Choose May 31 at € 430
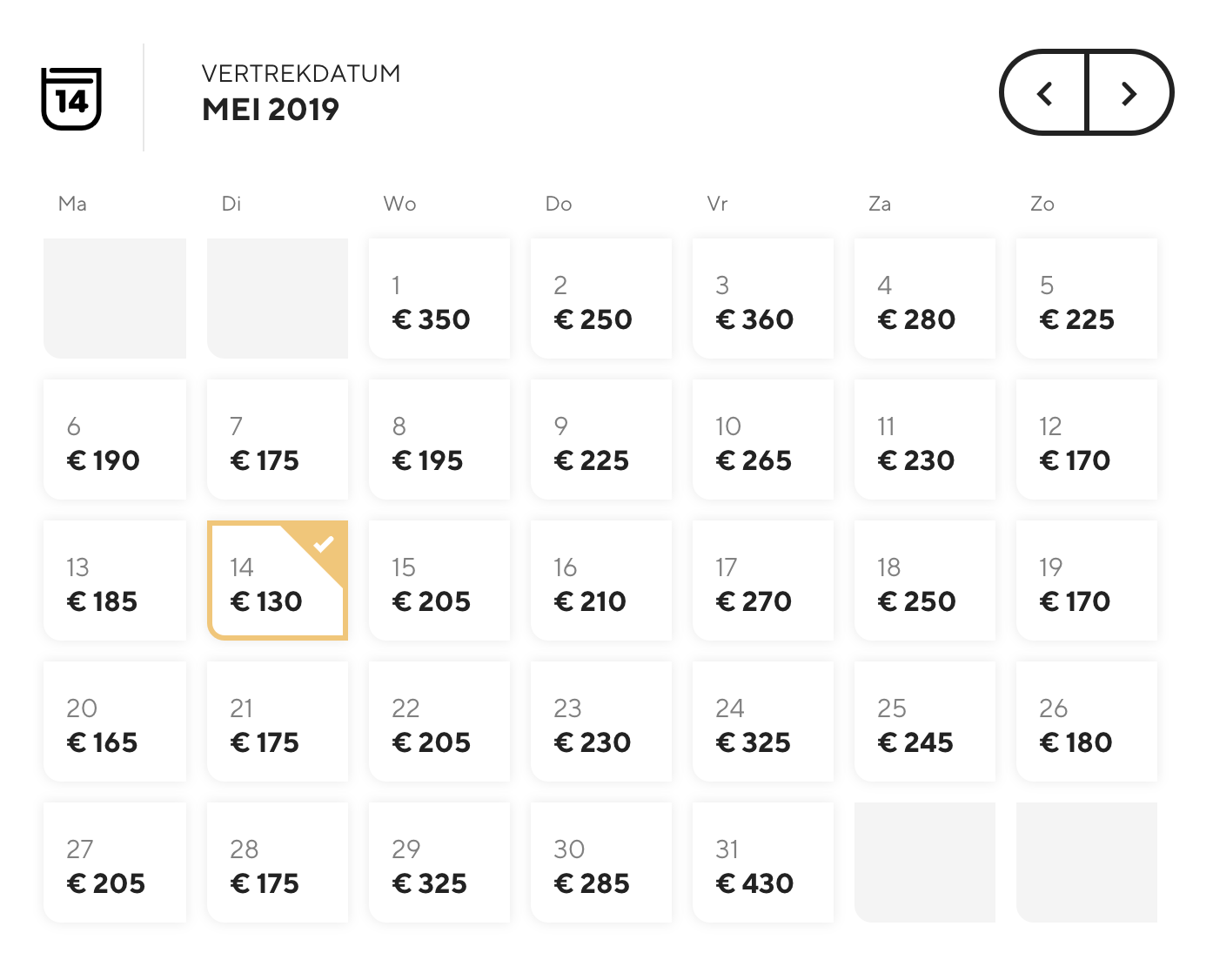 (x=763, y=863)
